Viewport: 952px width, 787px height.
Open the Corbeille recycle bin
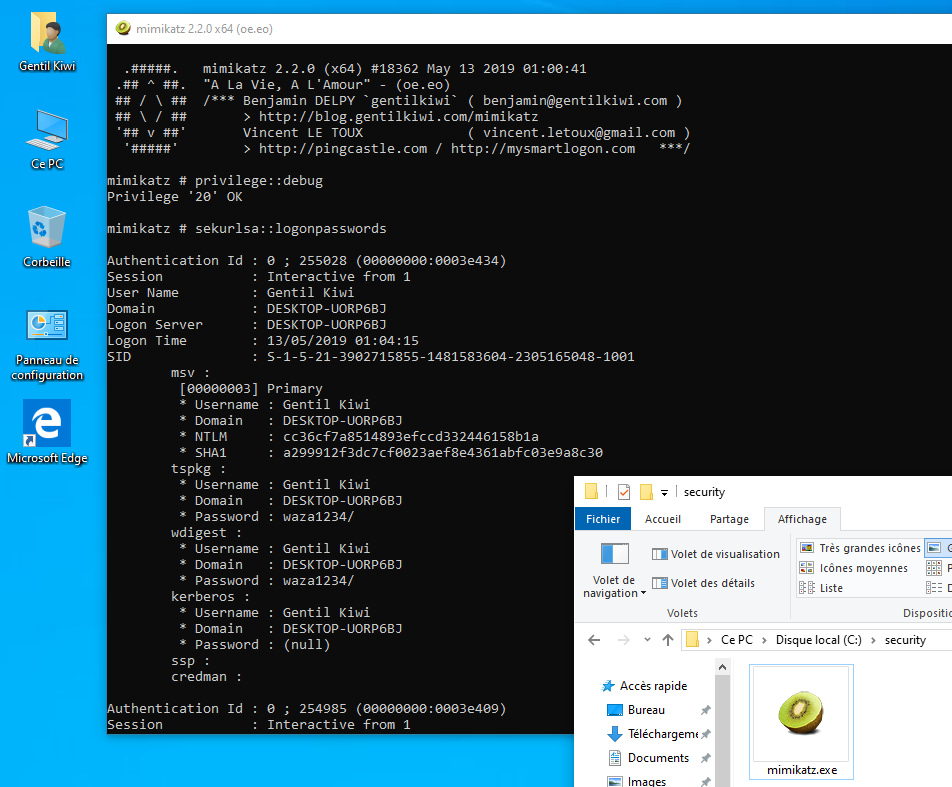point(47,237)
